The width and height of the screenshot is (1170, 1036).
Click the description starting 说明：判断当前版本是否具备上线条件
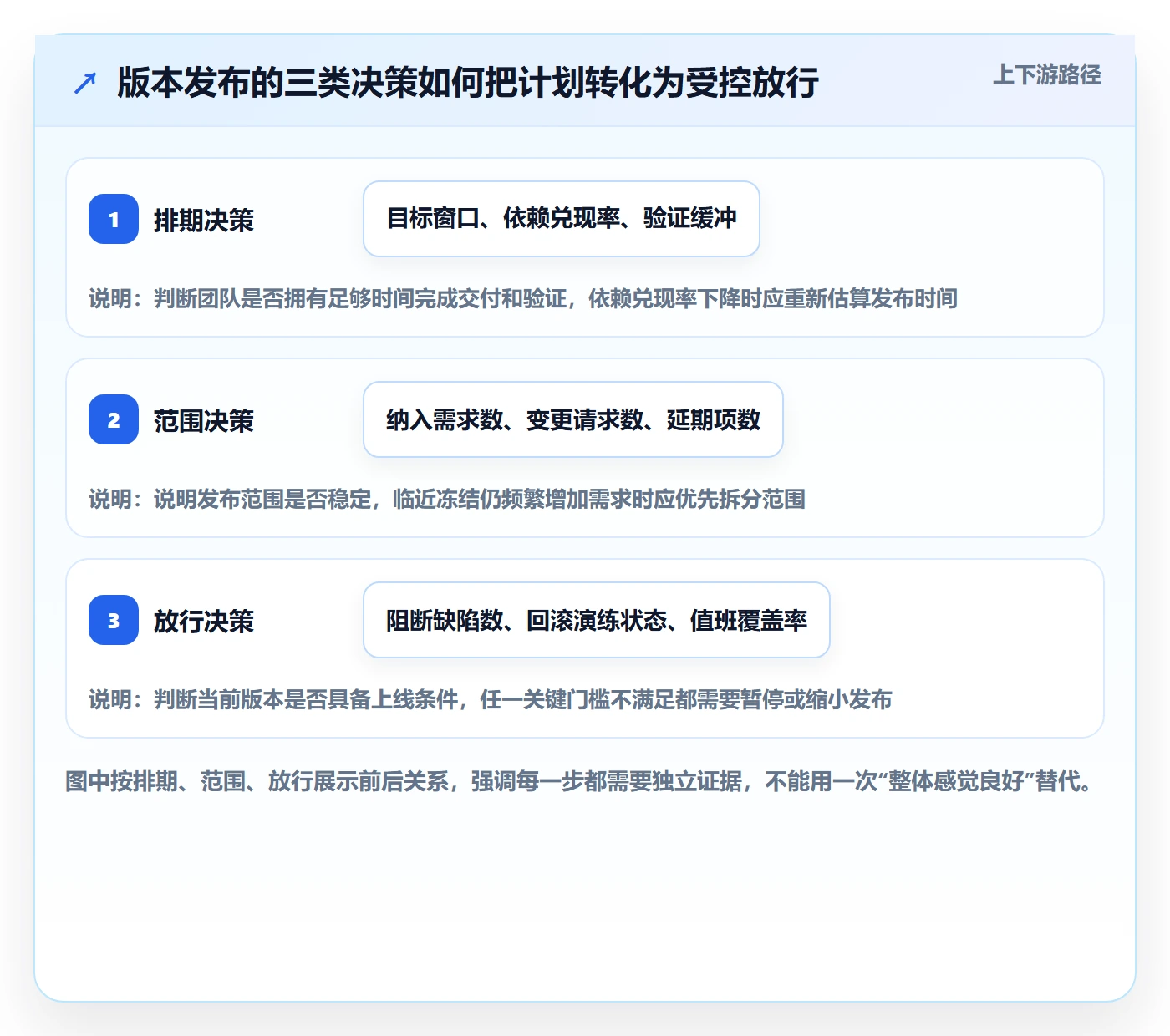click(x=491, y=699)
